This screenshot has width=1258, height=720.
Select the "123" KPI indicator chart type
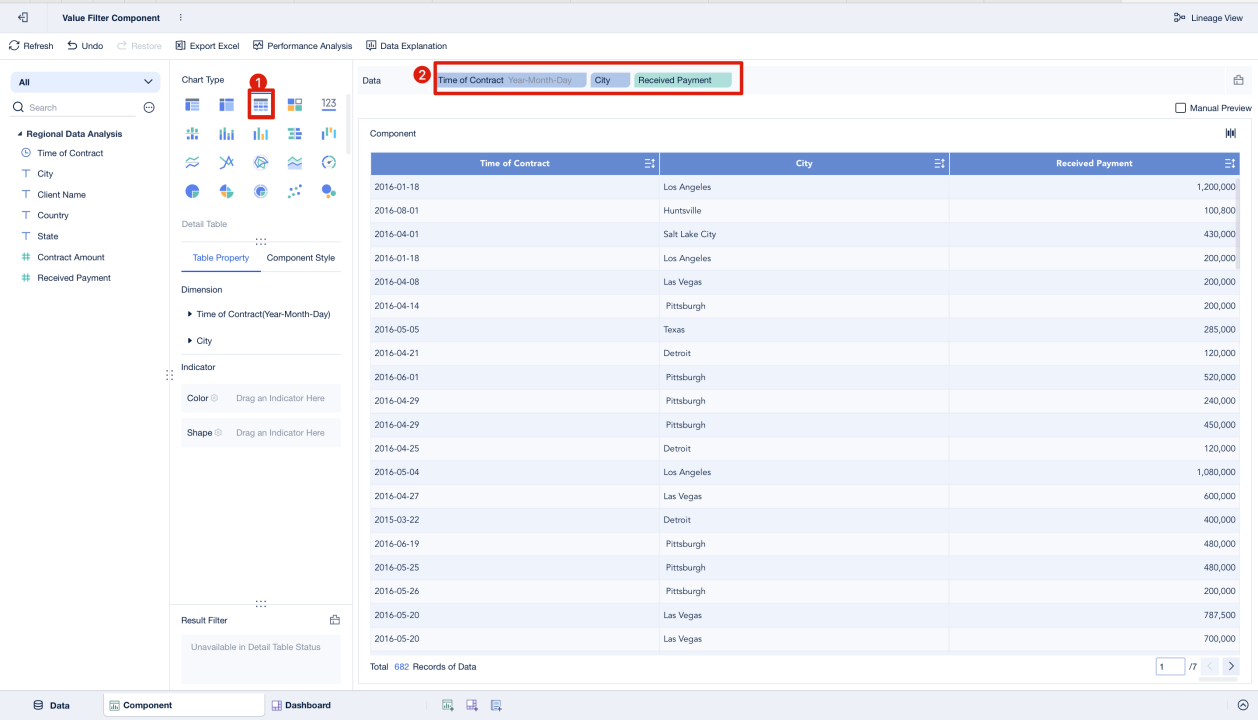point(328,103)
